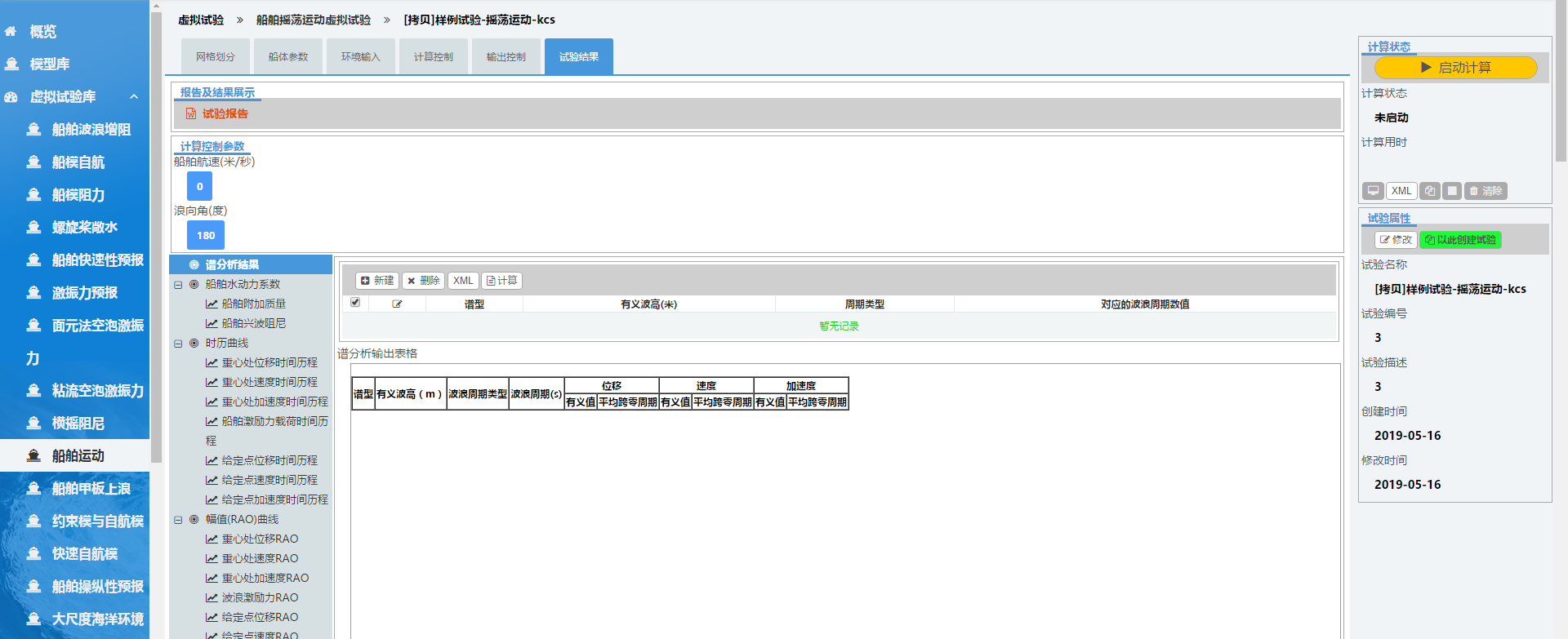Click the 删除 button in the spectrum toolbar
The height and width of the screenshot is (639, 1568).
pos(424,281)
